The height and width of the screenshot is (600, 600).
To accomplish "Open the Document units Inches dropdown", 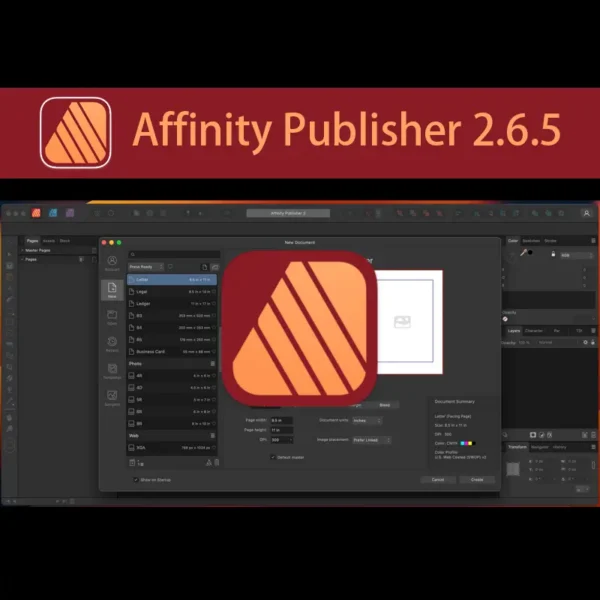I will (x=367, y=420).
